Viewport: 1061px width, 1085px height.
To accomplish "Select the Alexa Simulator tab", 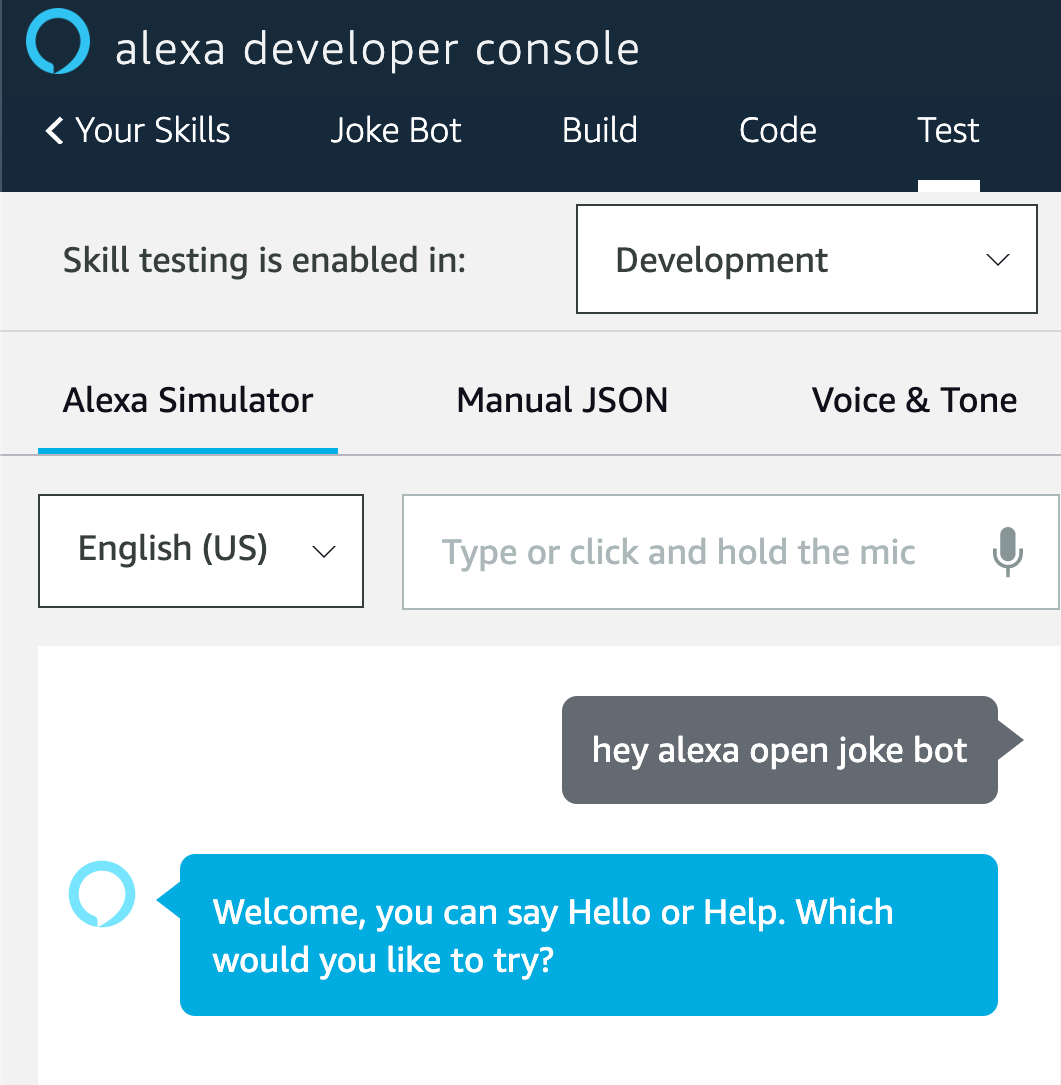I will [187, 399].
